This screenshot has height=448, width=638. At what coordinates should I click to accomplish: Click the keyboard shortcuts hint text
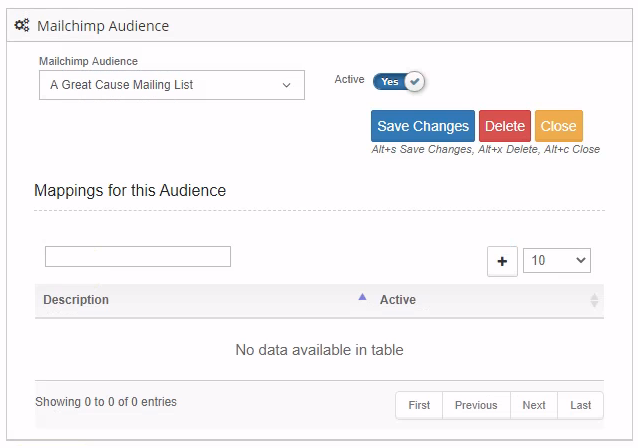[x=485, y=149]
